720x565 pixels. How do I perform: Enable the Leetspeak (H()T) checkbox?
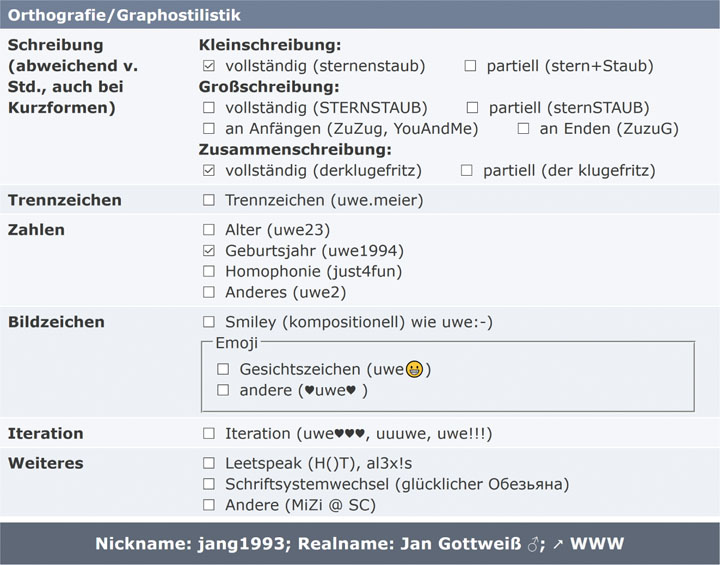(209, 463)
